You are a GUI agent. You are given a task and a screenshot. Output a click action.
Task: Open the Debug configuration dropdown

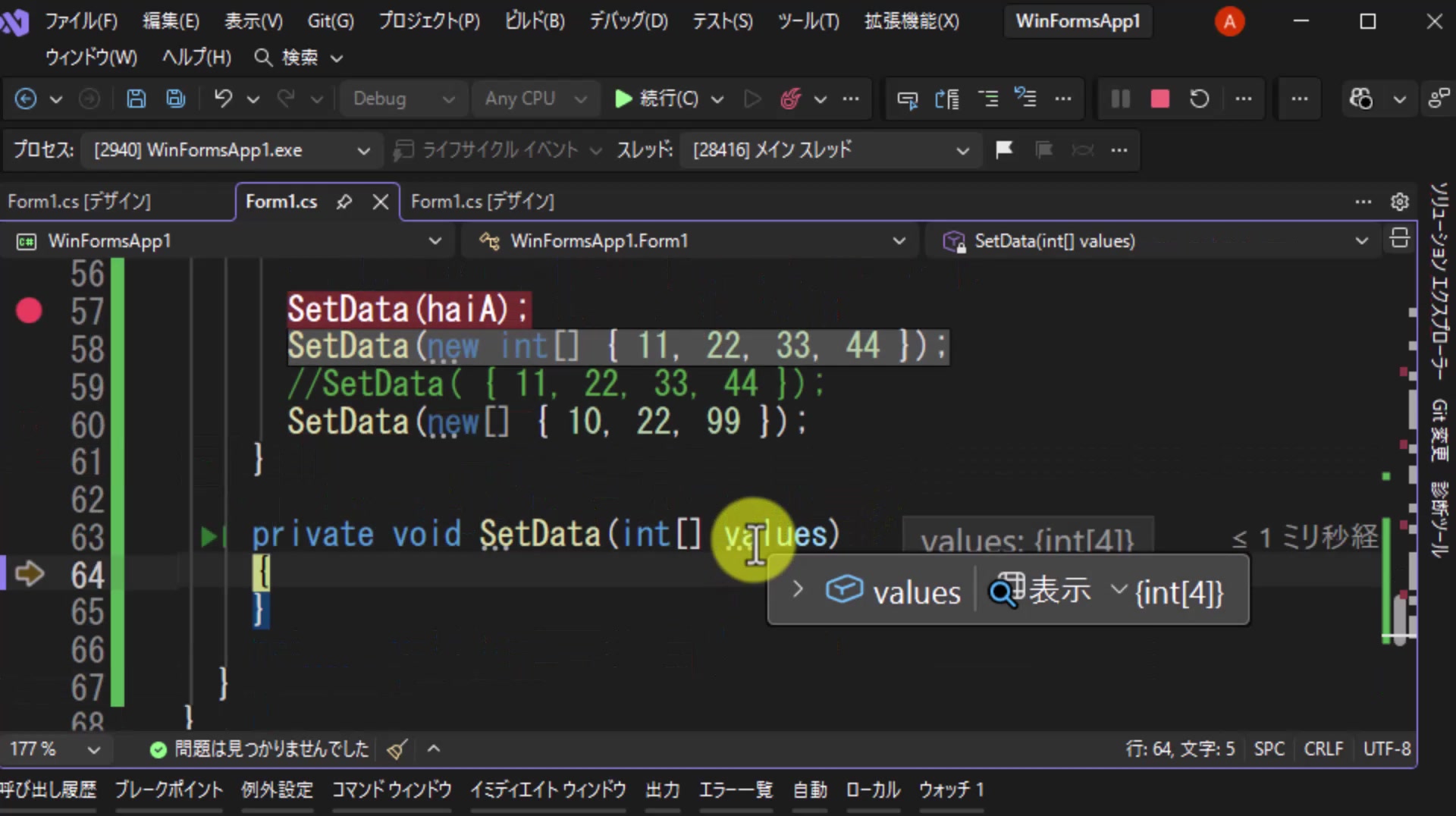tap(402, 99)
